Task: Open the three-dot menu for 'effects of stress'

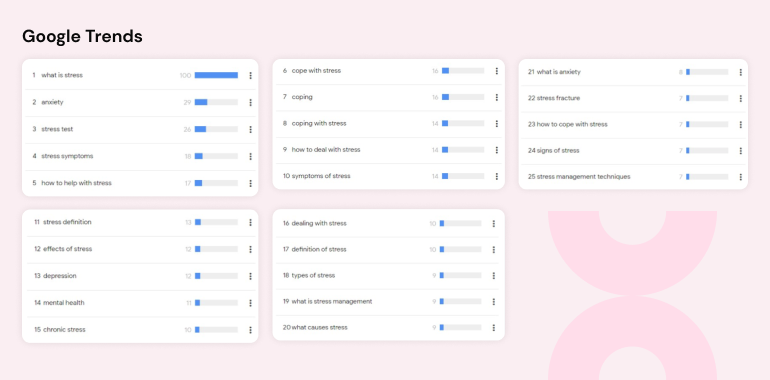Action: [x=250, y=249]
